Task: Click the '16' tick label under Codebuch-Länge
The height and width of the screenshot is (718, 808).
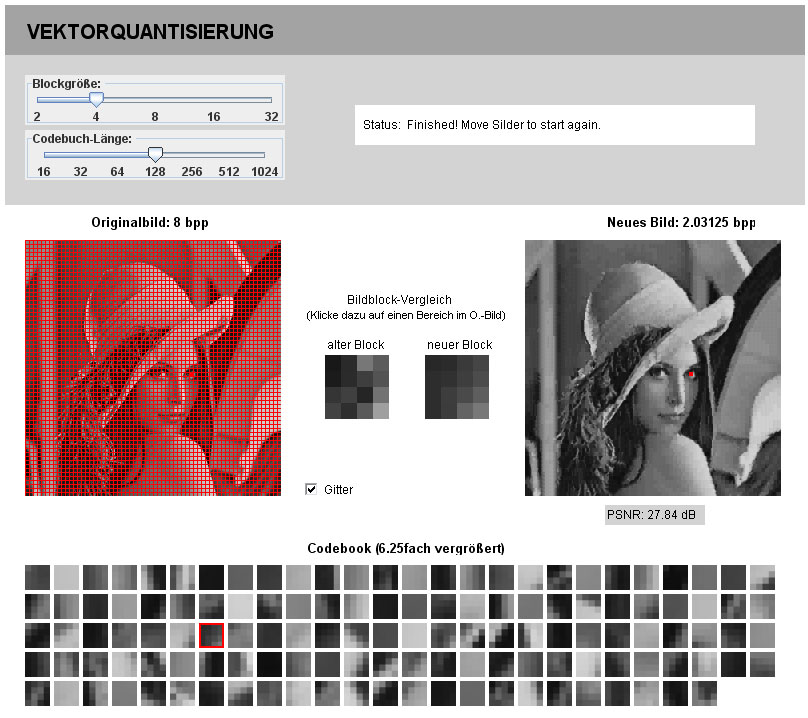Action: coord(44,172)
